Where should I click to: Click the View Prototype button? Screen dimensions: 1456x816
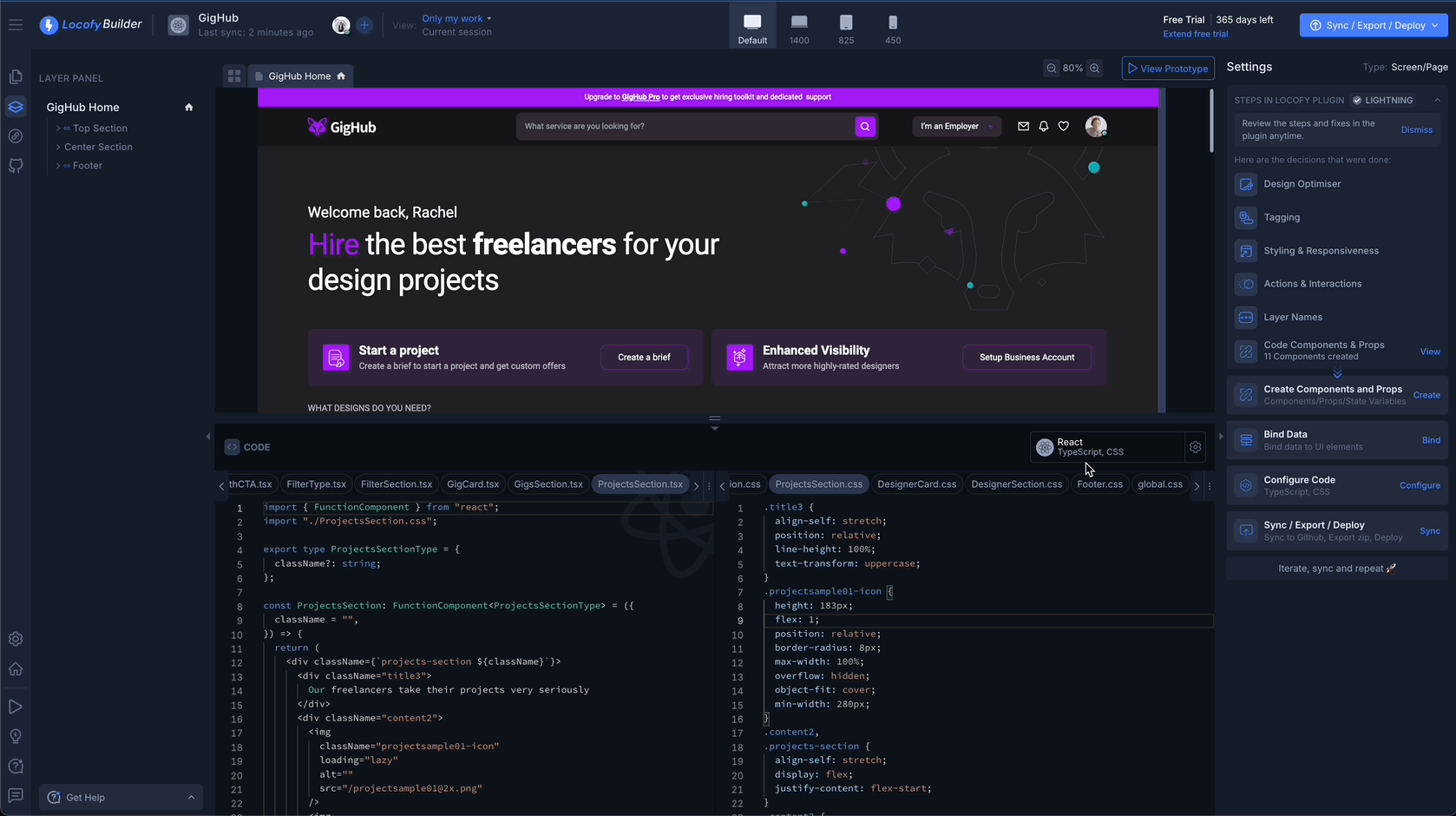1168,69
